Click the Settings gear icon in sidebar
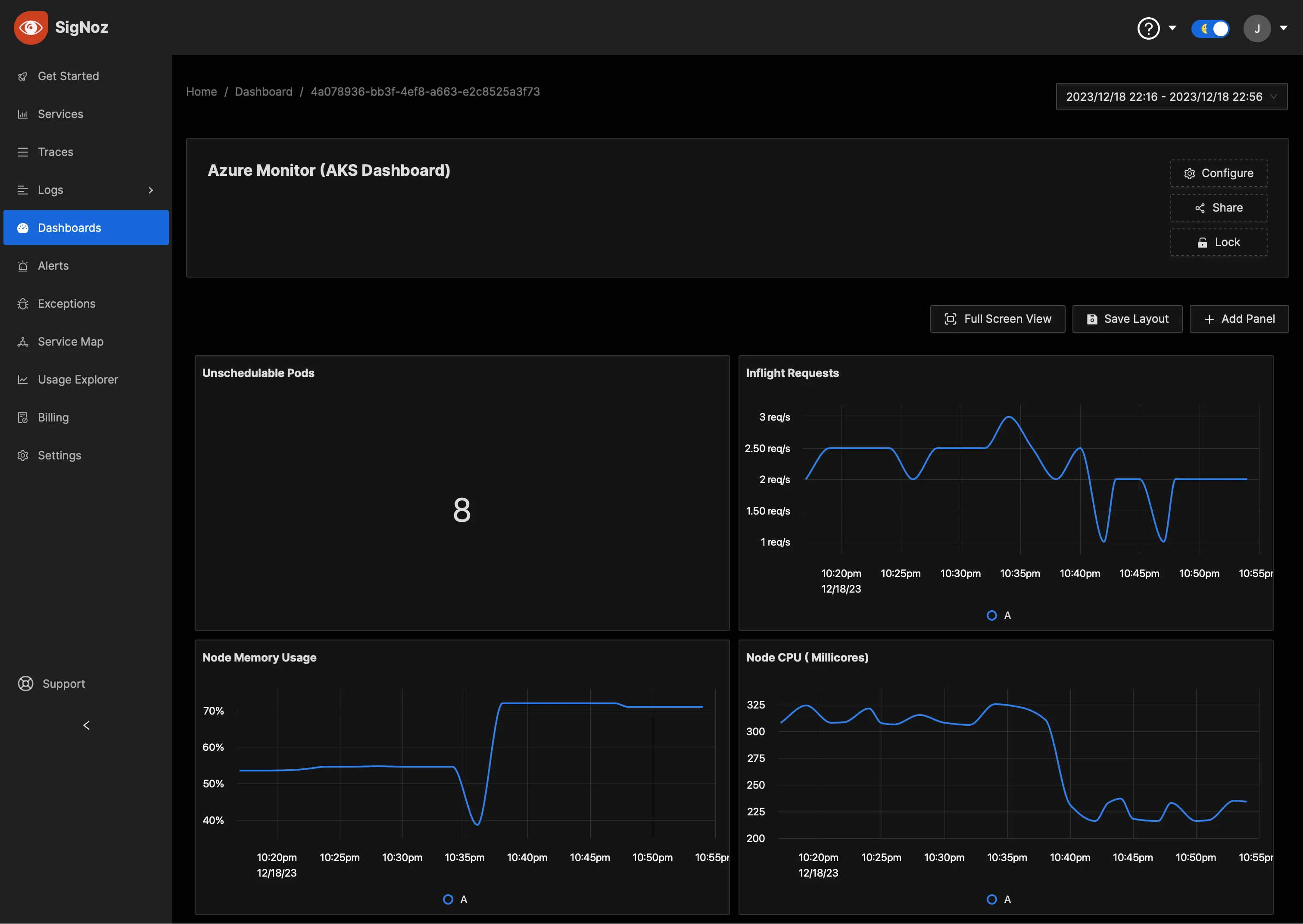 [x=23, y=456]
